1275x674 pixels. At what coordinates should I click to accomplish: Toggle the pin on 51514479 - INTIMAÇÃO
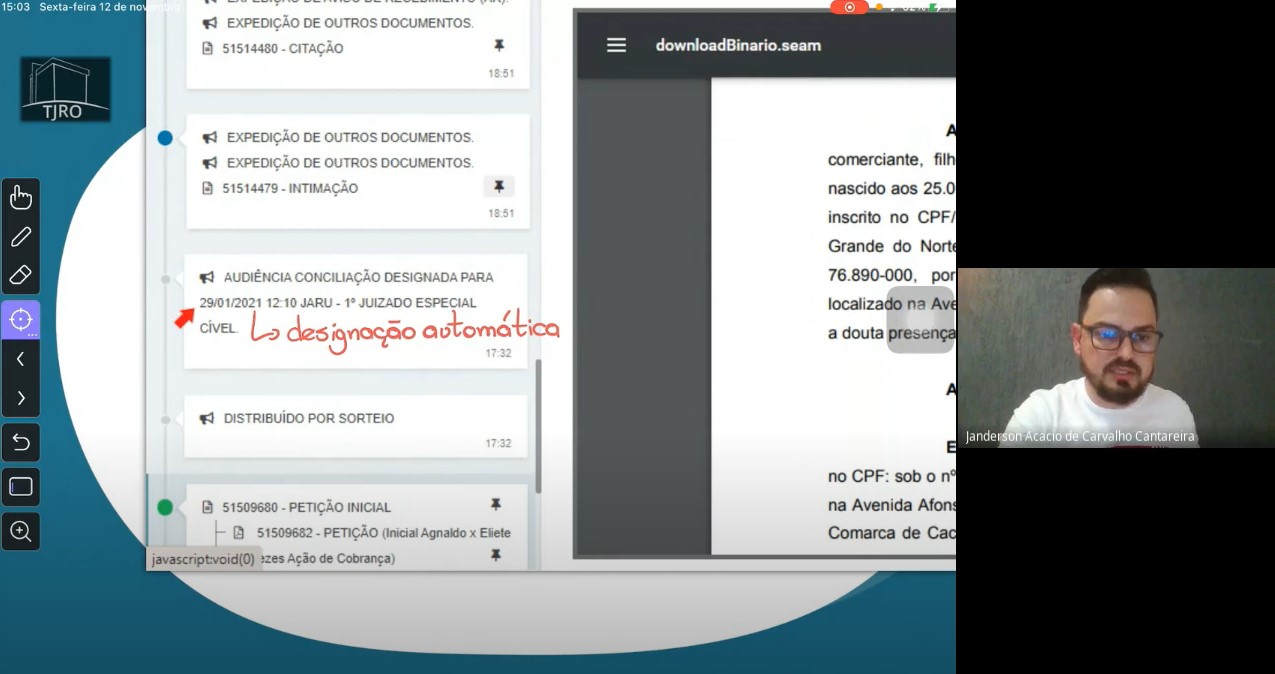click(498, 187)
